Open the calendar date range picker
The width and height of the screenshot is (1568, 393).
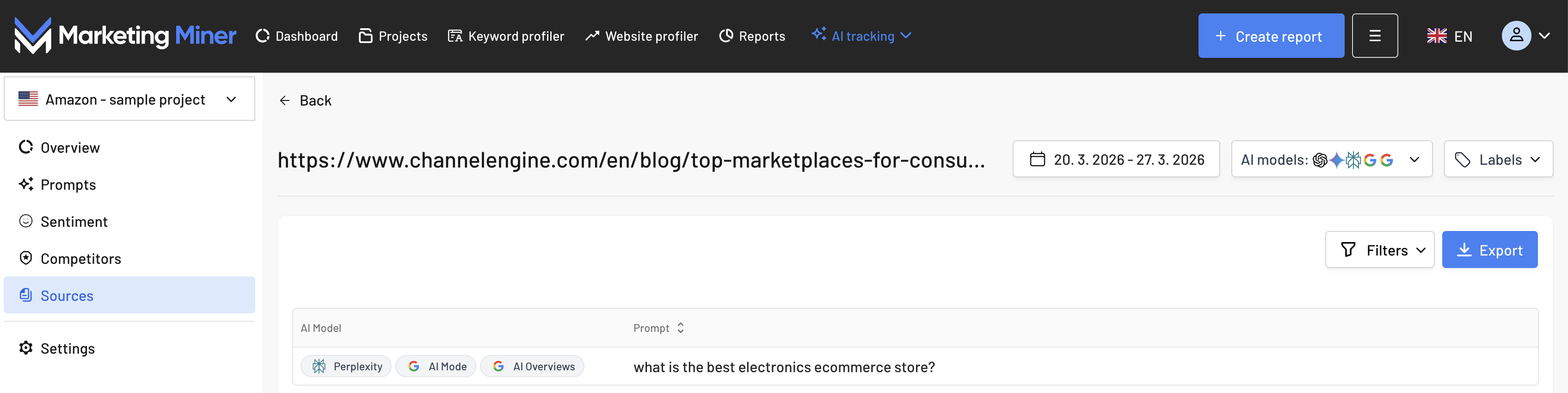pos(1116,160)
